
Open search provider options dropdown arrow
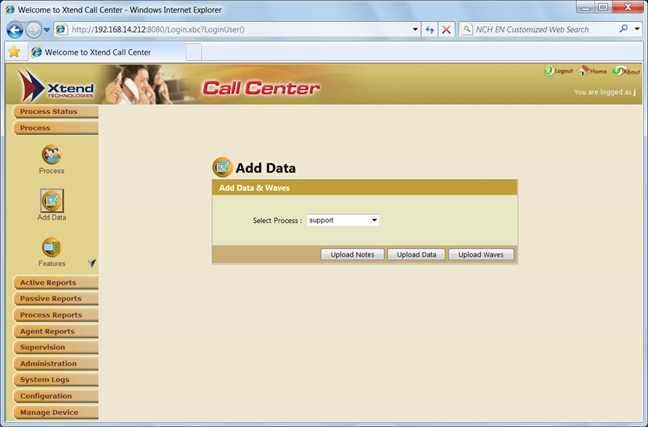(x=637, y=29)
